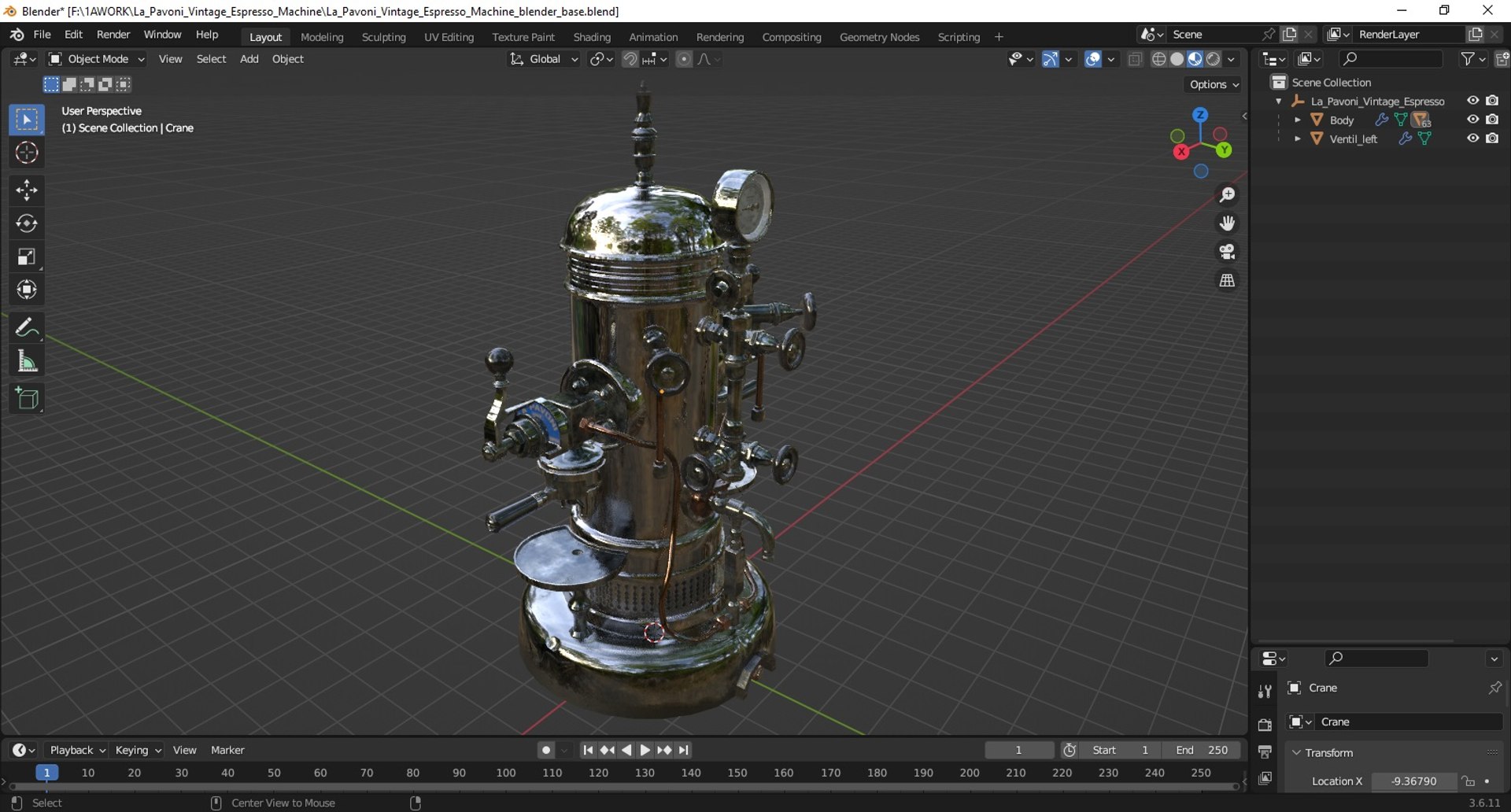Open the Render menu
This screenshot has height=812, width=1511.
[x=113, y=35]
